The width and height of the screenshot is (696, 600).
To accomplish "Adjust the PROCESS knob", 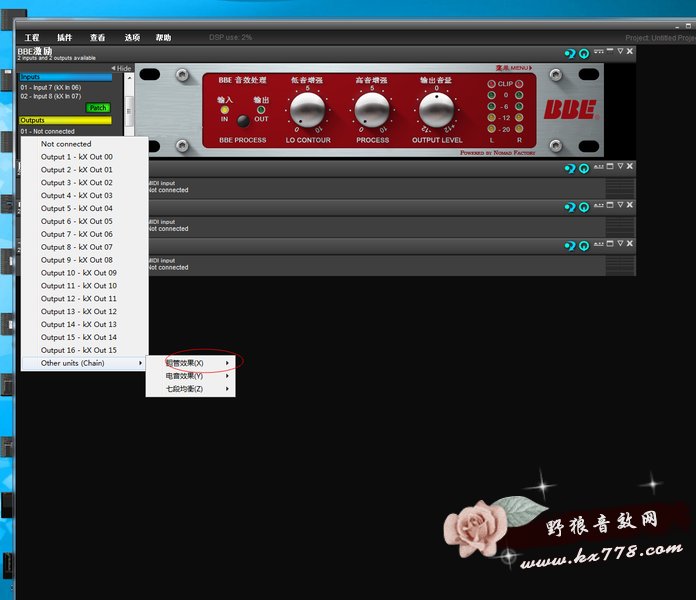I will coord(372,111).
